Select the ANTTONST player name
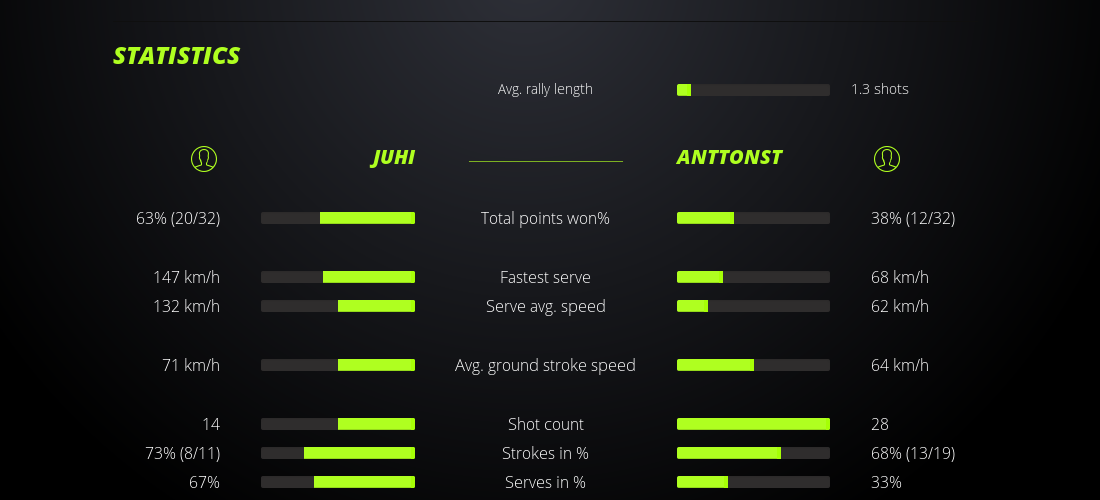The width and height of the screenshot is (1100, 500). [729, 158]
